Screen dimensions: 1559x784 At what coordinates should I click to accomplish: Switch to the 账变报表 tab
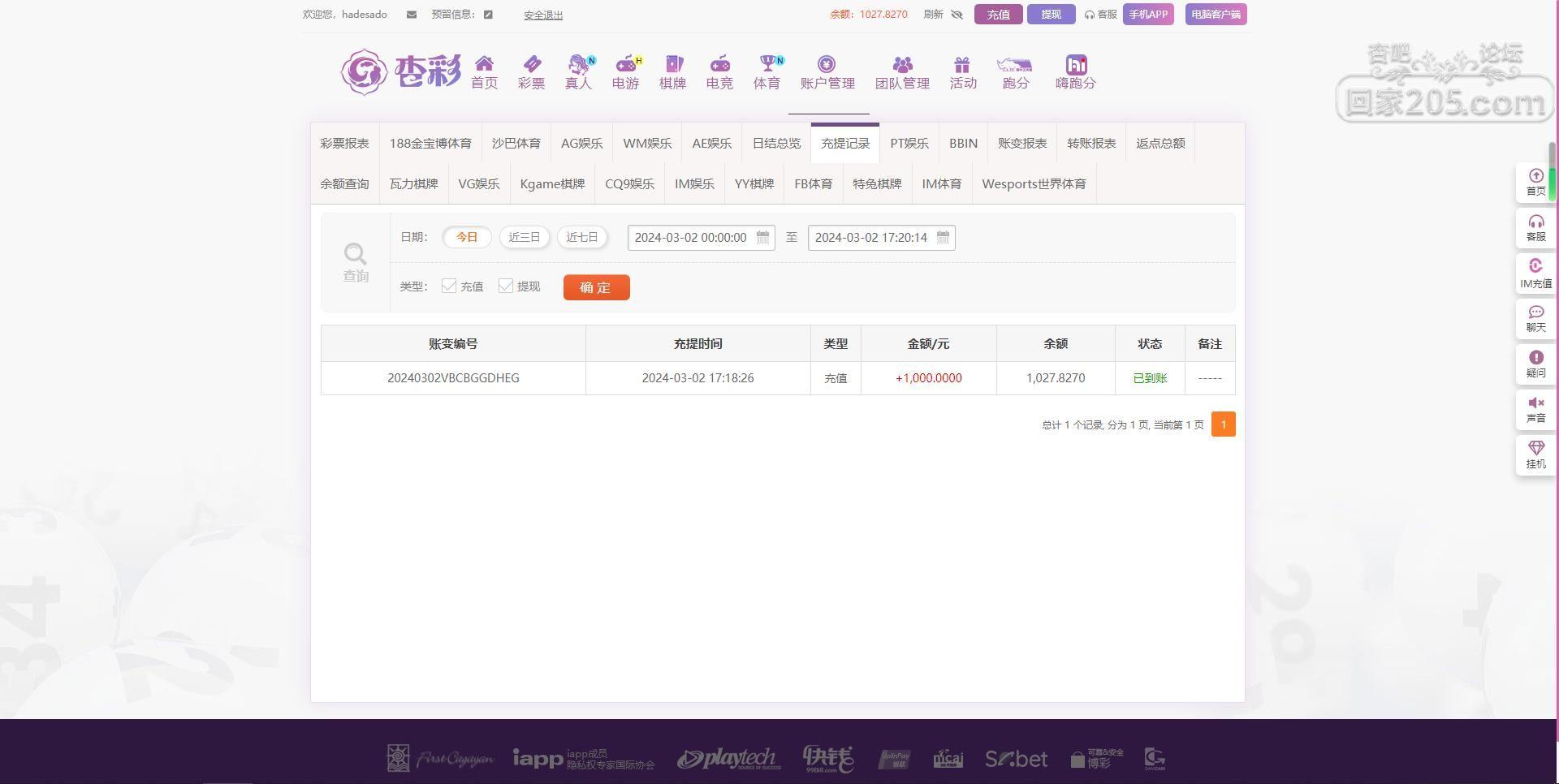coord(1021,144)
